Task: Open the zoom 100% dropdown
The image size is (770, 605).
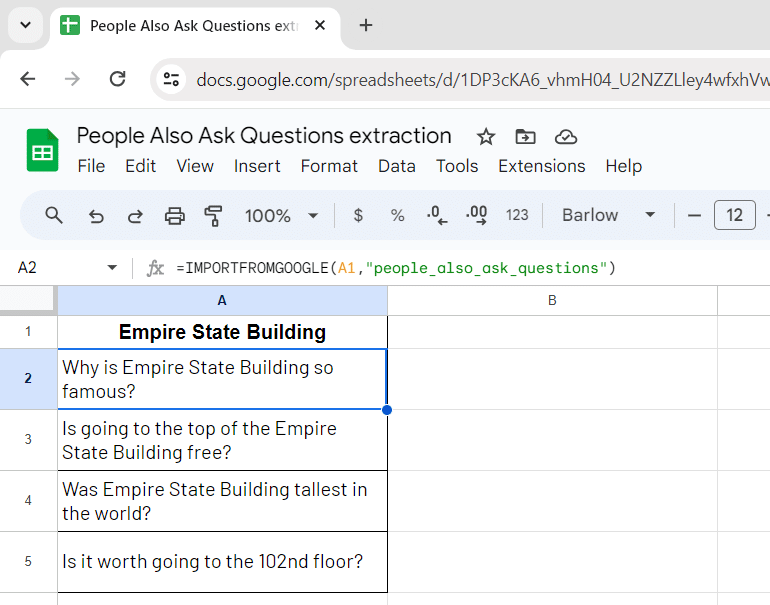Action: coord(281,215)
